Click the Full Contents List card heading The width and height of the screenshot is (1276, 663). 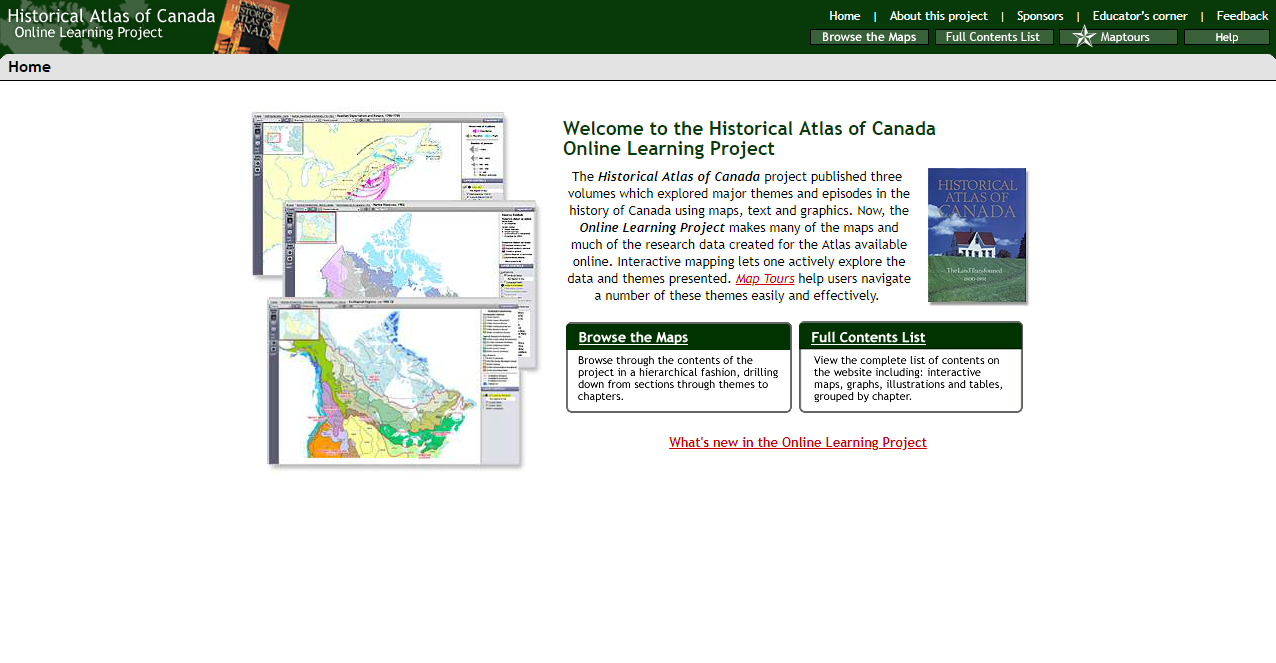pyautogui.click(x=868, y=337)
